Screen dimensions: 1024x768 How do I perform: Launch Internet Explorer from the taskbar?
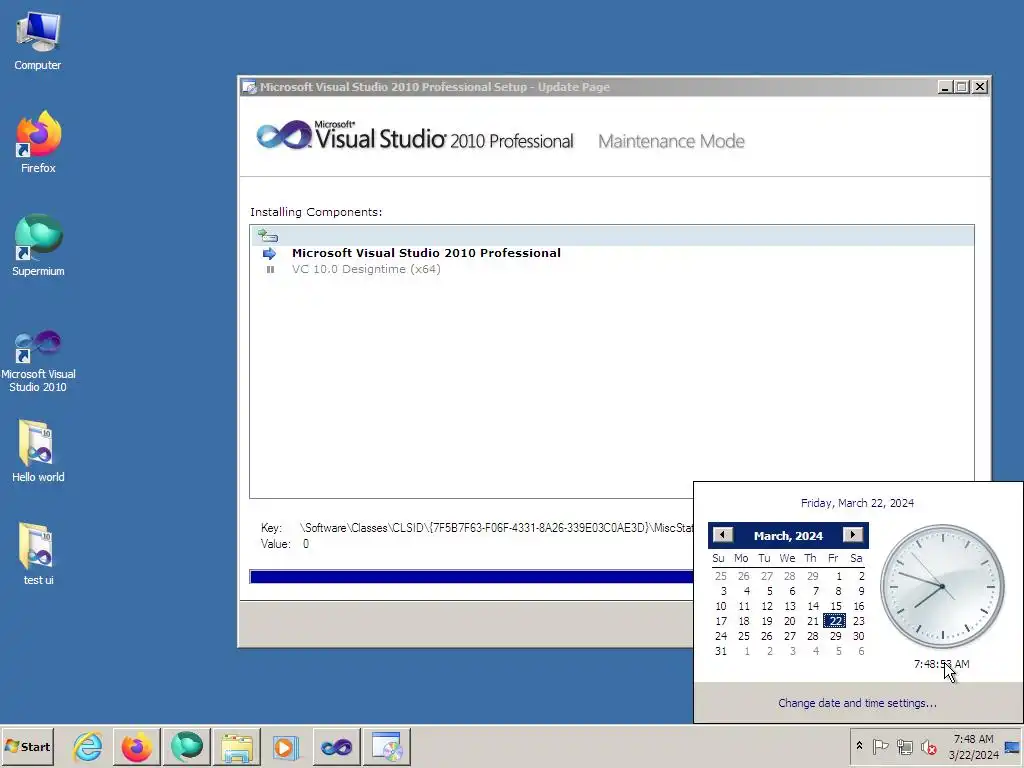tap(88, 746)
